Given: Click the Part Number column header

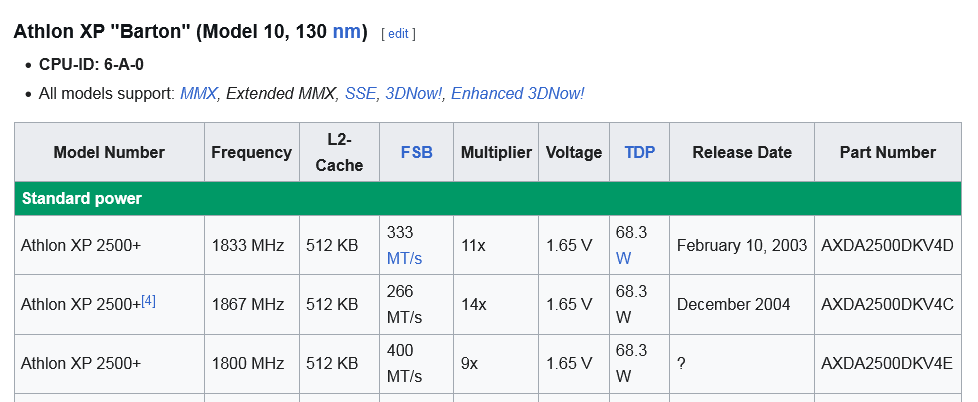Looking at the screenshot, I should [888, 152].
